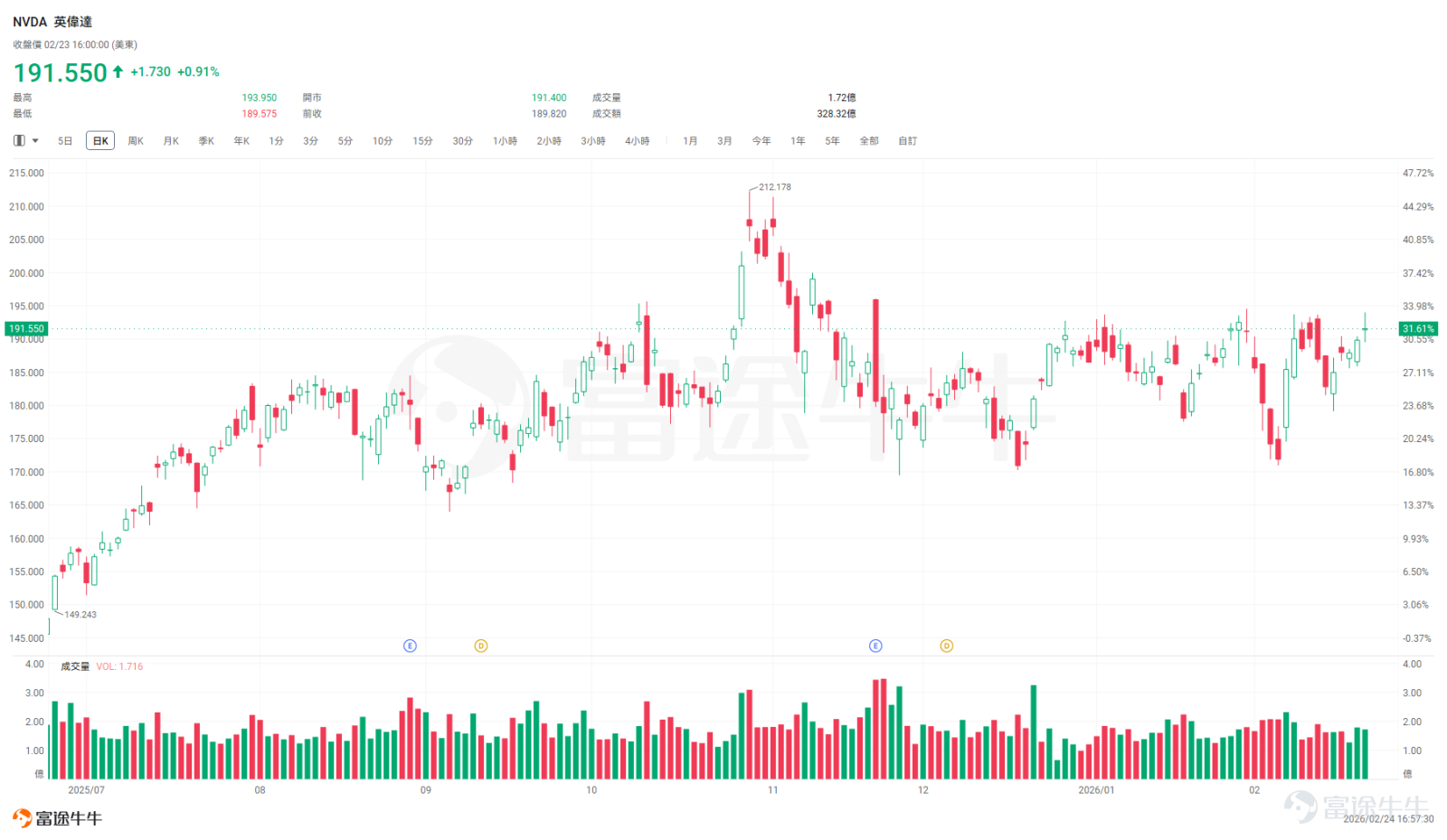
Task: Choose the 10分 interval
Action: point(383,141)
